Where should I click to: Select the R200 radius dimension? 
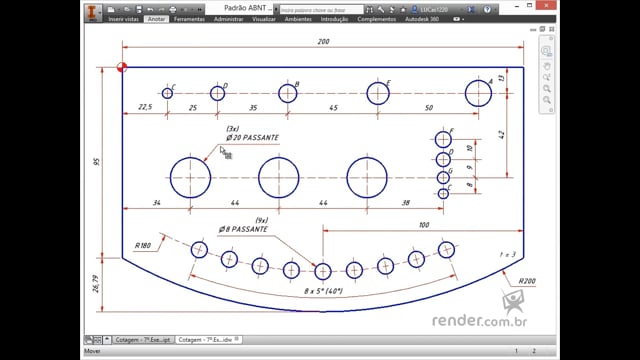pyautogui.click(x=527, y=281)
